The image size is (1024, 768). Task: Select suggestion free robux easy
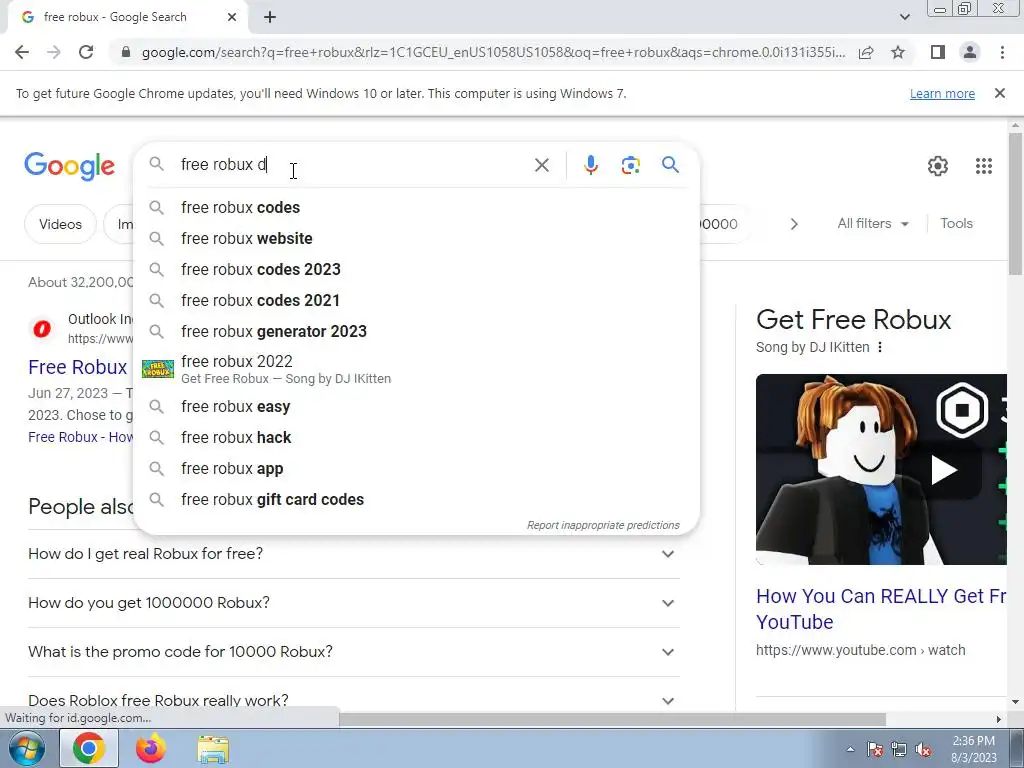click(x=416, y=407)
